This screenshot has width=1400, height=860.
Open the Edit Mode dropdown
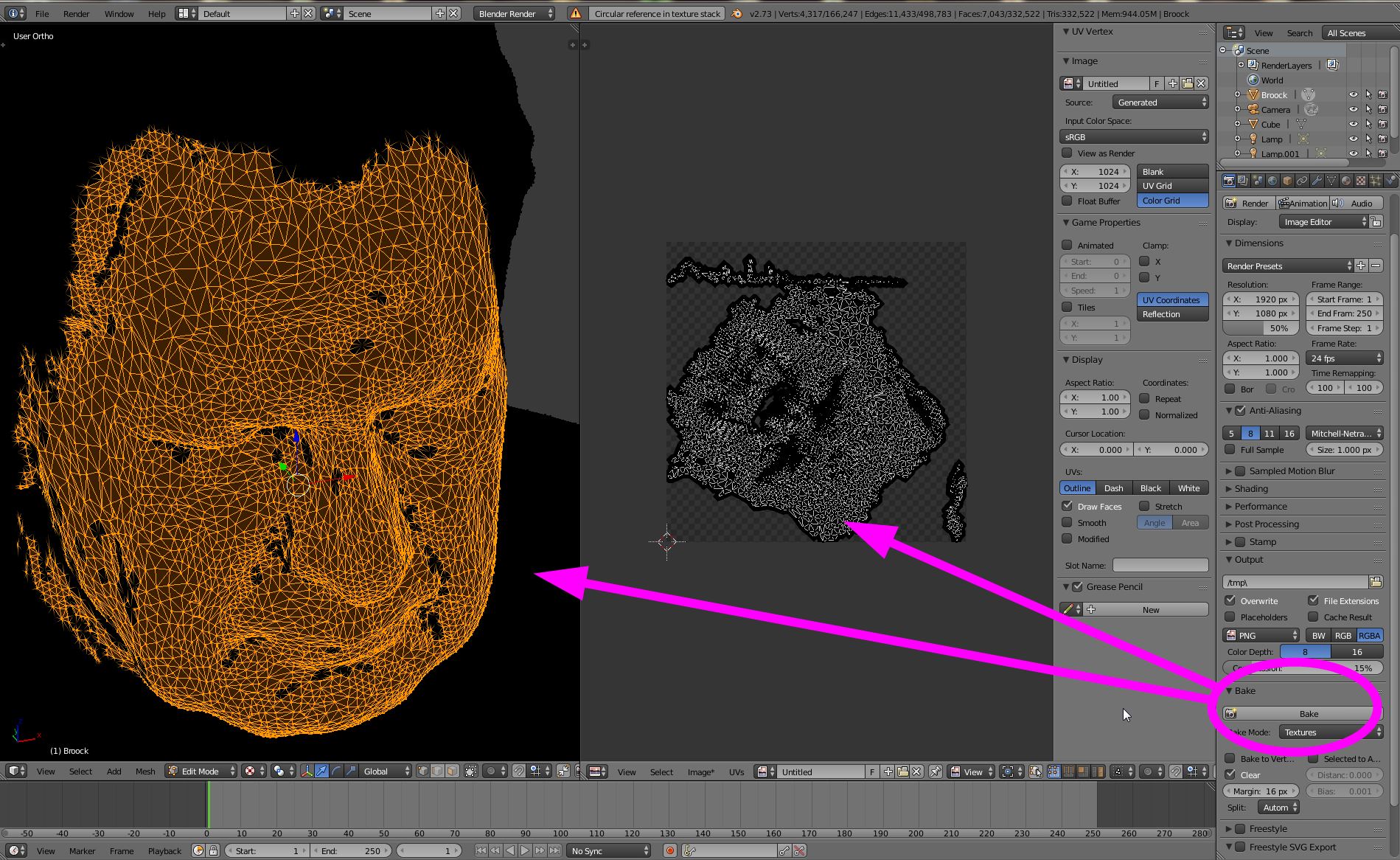(201, 771)
